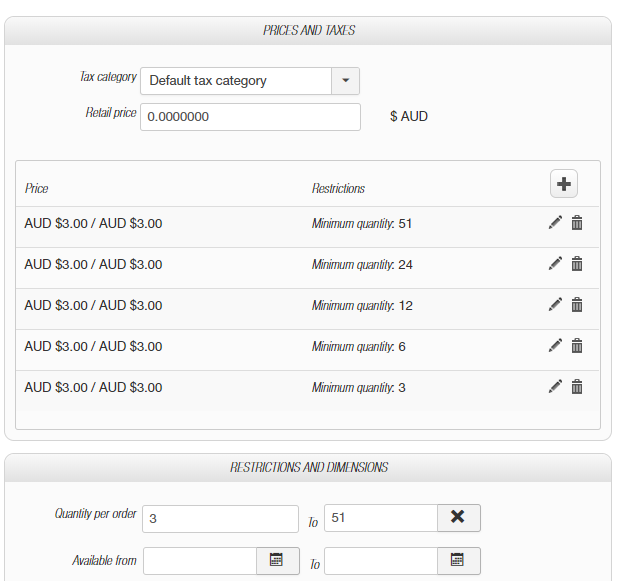Delete the price with minimum quantity 3
Image resolution: width=618 pixels, height=581 pixels.
tap(577, 387)
